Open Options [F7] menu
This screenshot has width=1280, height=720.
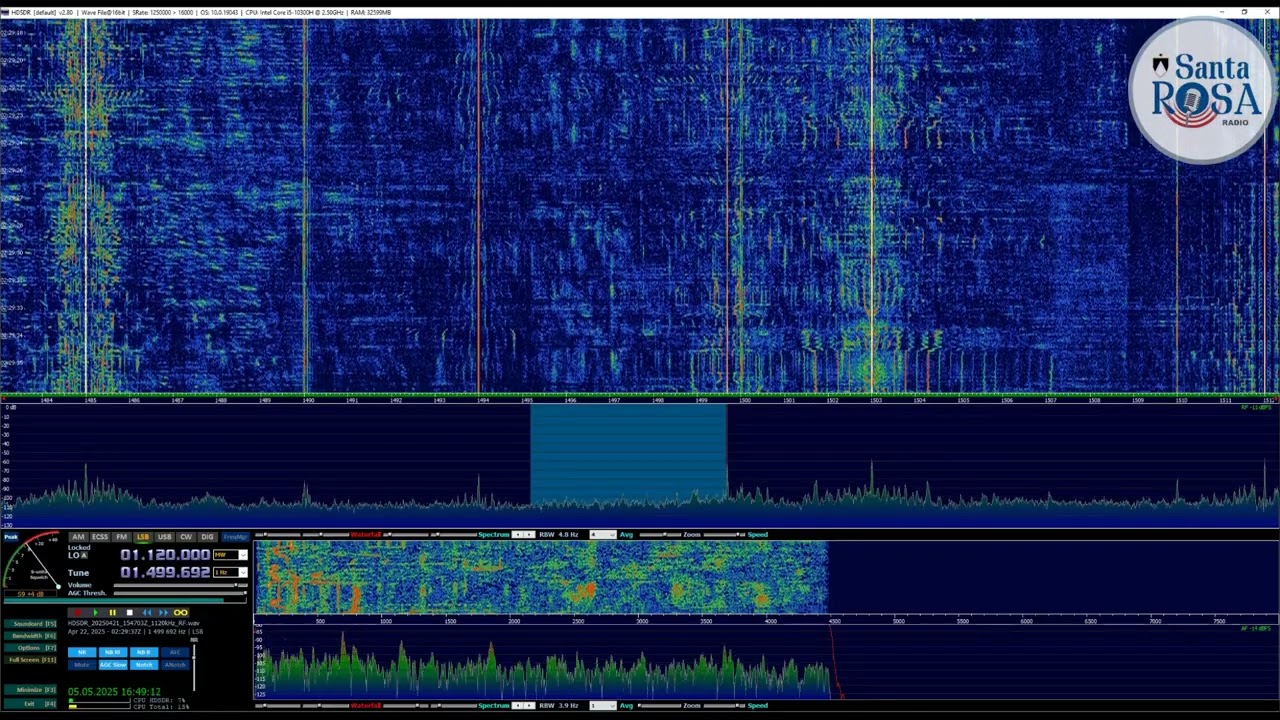[30, 648]
